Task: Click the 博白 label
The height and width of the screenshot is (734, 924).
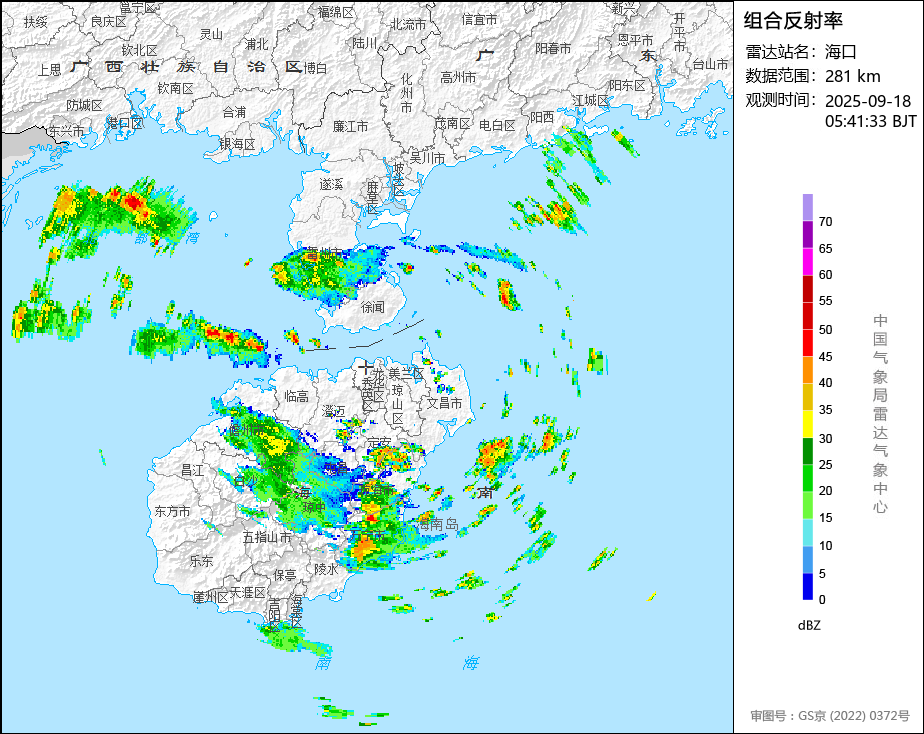Action: pyautogui.click(x=315, y=68)
